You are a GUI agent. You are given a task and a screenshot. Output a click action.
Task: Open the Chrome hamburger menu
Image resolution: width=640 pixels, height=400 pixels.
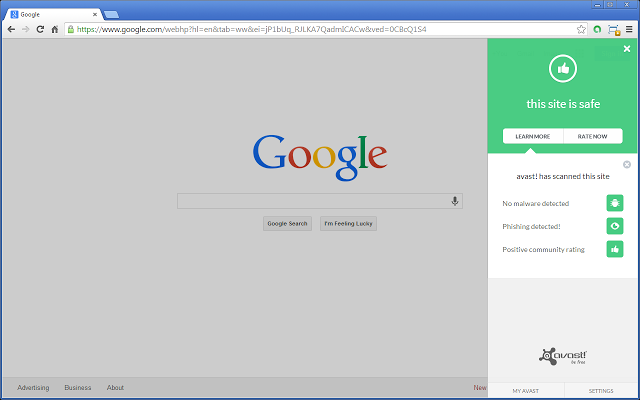[629, 29]
